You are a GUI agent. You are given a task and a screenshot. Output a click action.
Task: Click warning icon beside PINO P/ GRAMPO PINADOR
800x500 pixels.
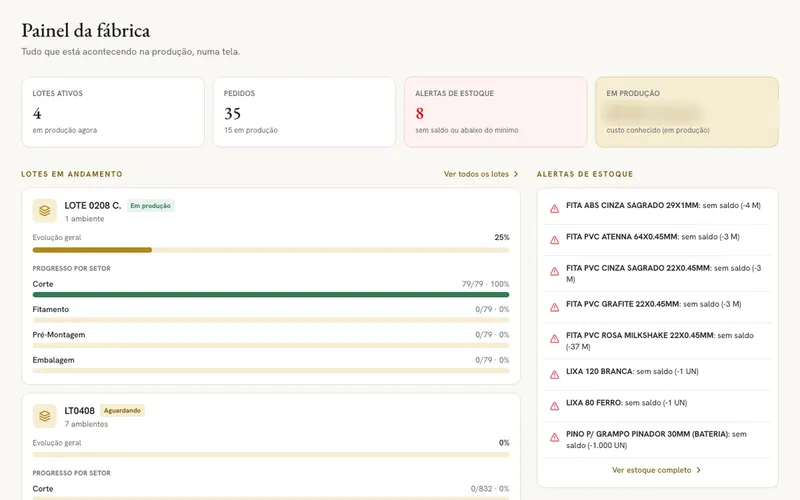(554, 437)
